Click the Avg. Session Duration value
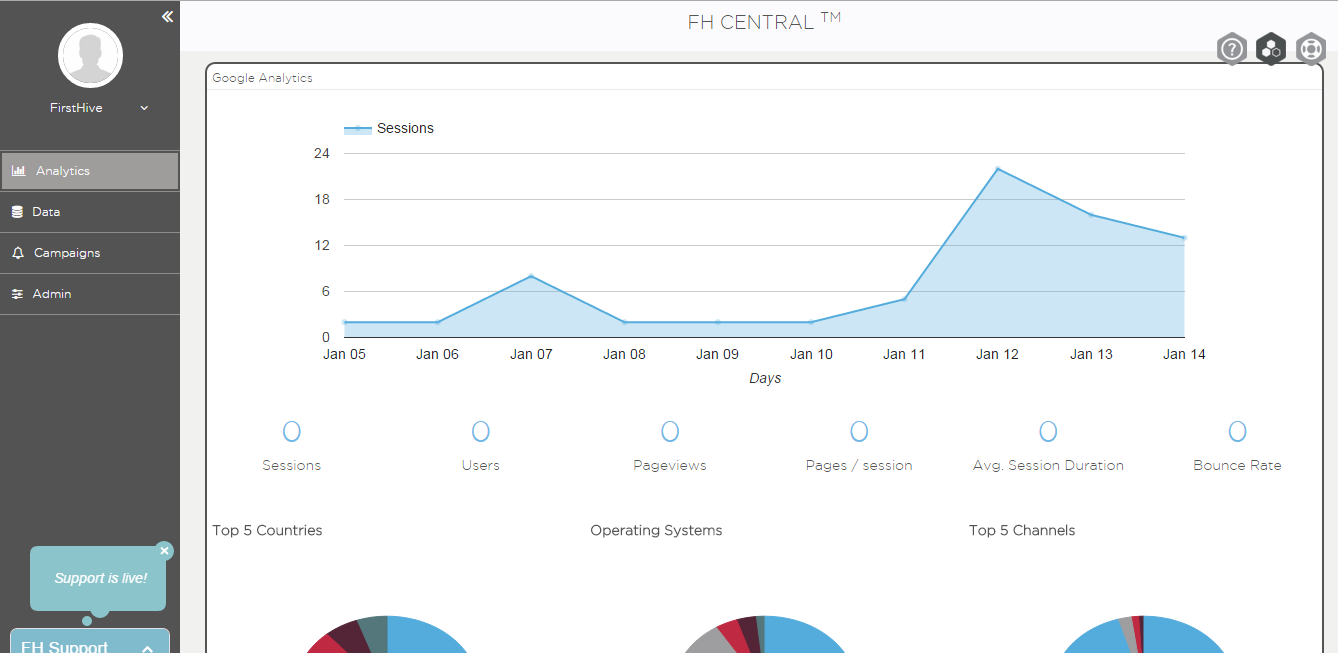This screenshot has height=653, width=1338. [x=1048, y=431]
